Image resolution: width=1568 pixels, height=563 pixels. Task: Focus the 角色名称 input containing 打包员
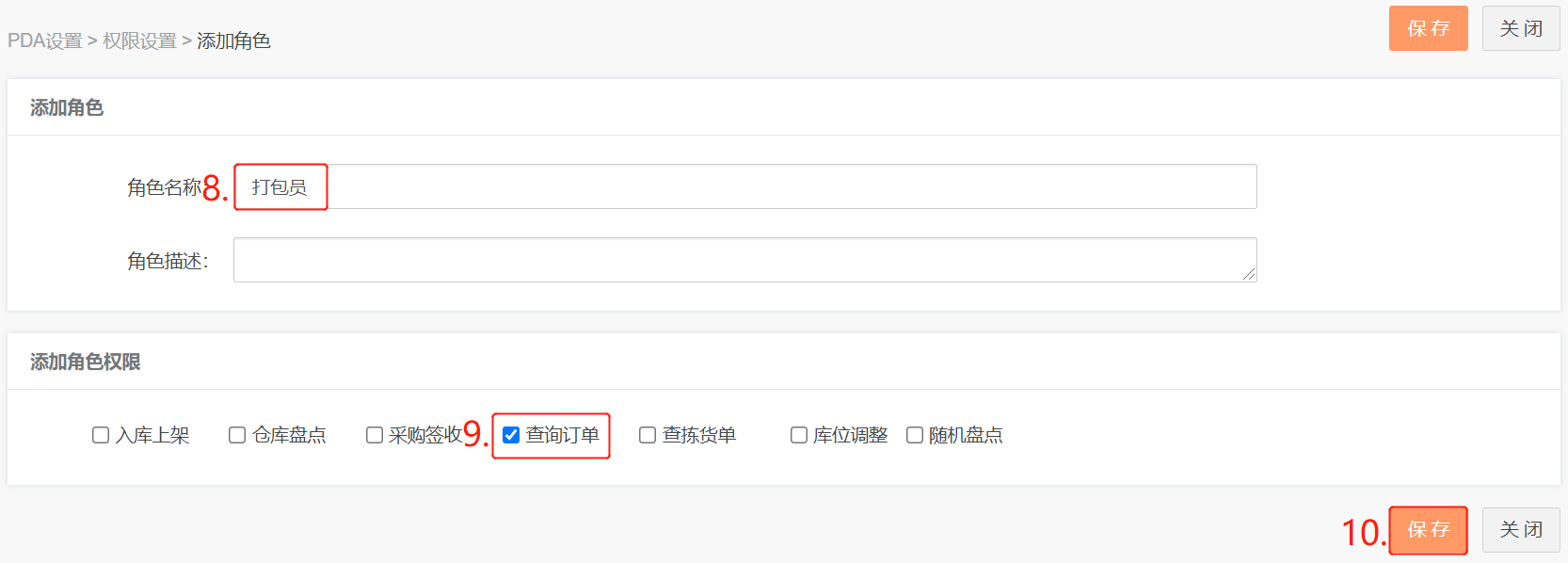[744, 187]
